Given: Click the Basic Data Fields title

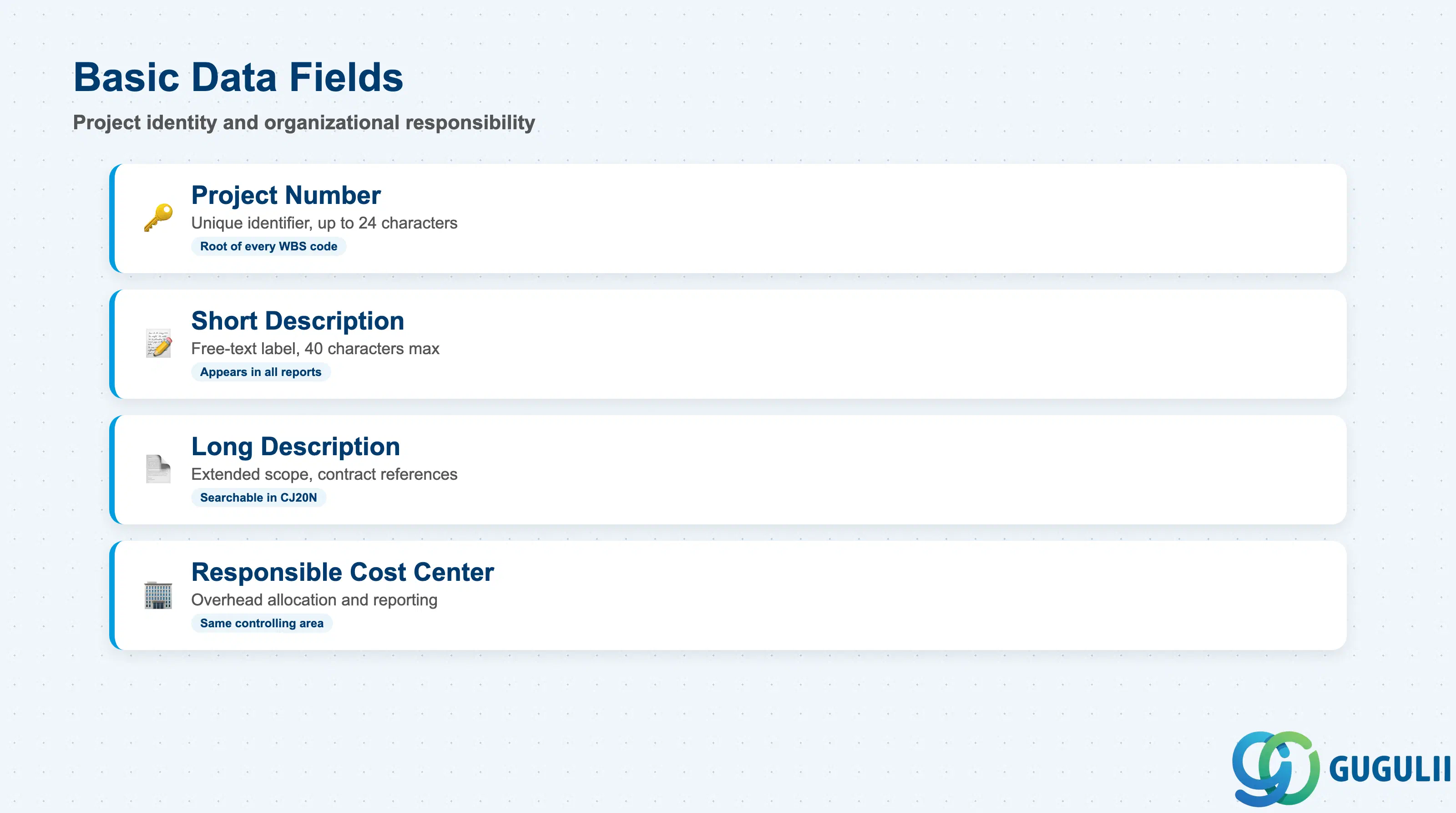Looking at the screenshot, I should [238, 77].
